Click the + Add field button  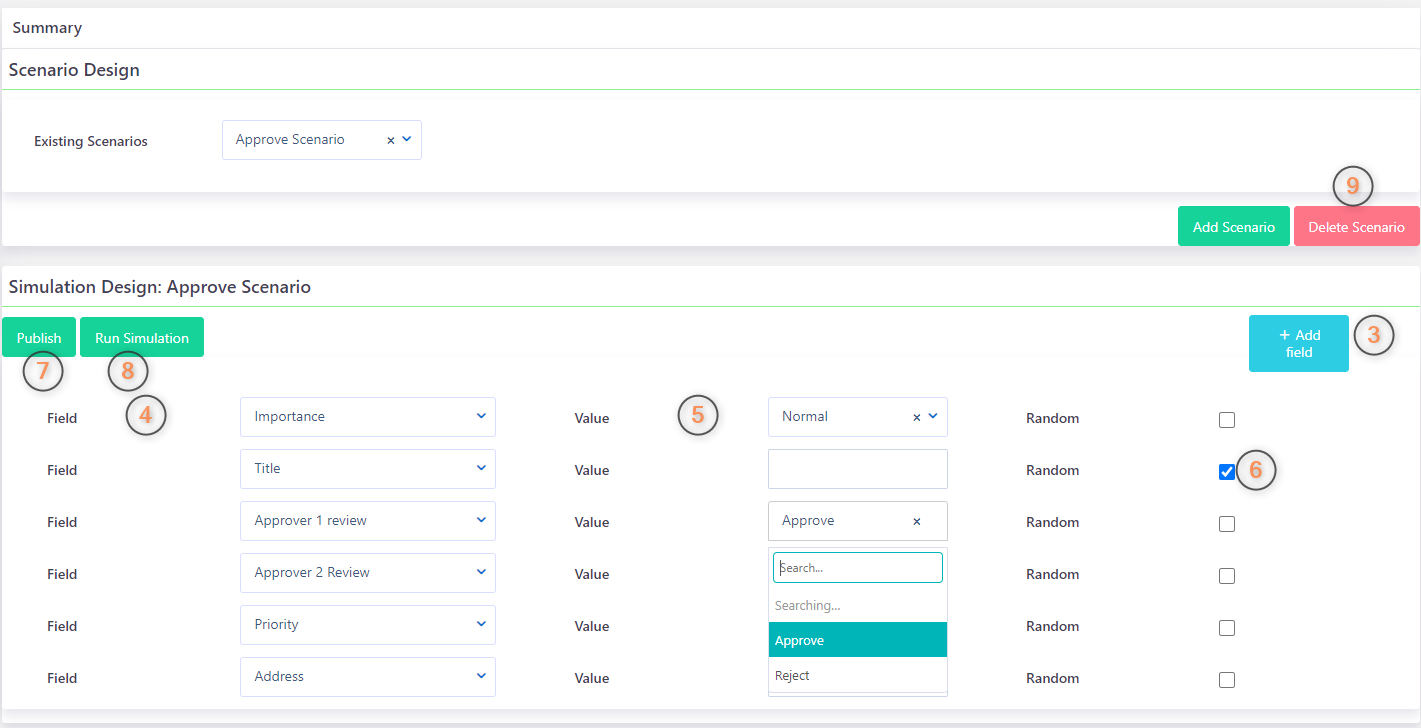point(1299,344)
